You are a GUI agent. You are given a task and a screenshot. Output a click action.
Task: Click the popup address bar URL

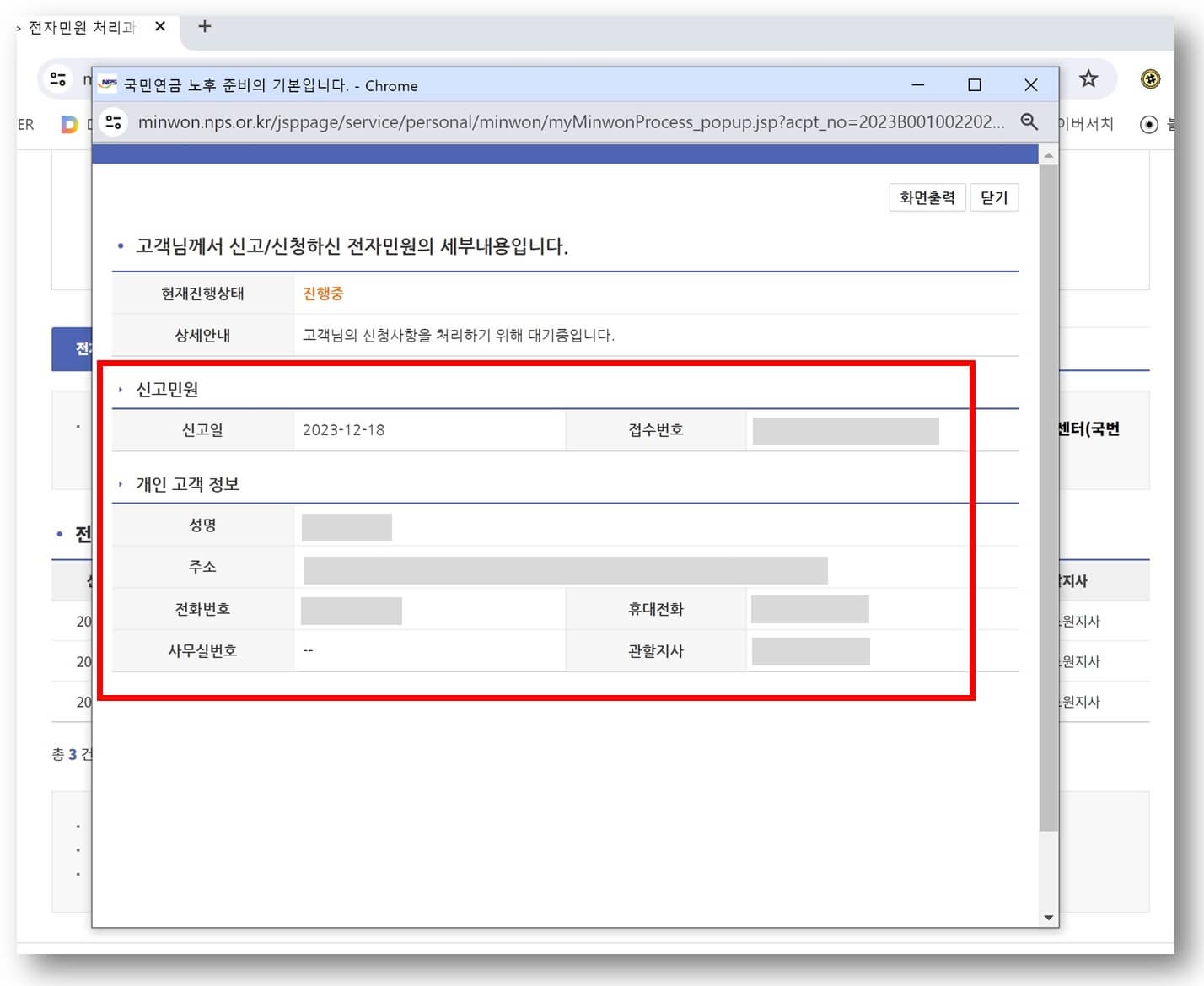coord(571,121)
